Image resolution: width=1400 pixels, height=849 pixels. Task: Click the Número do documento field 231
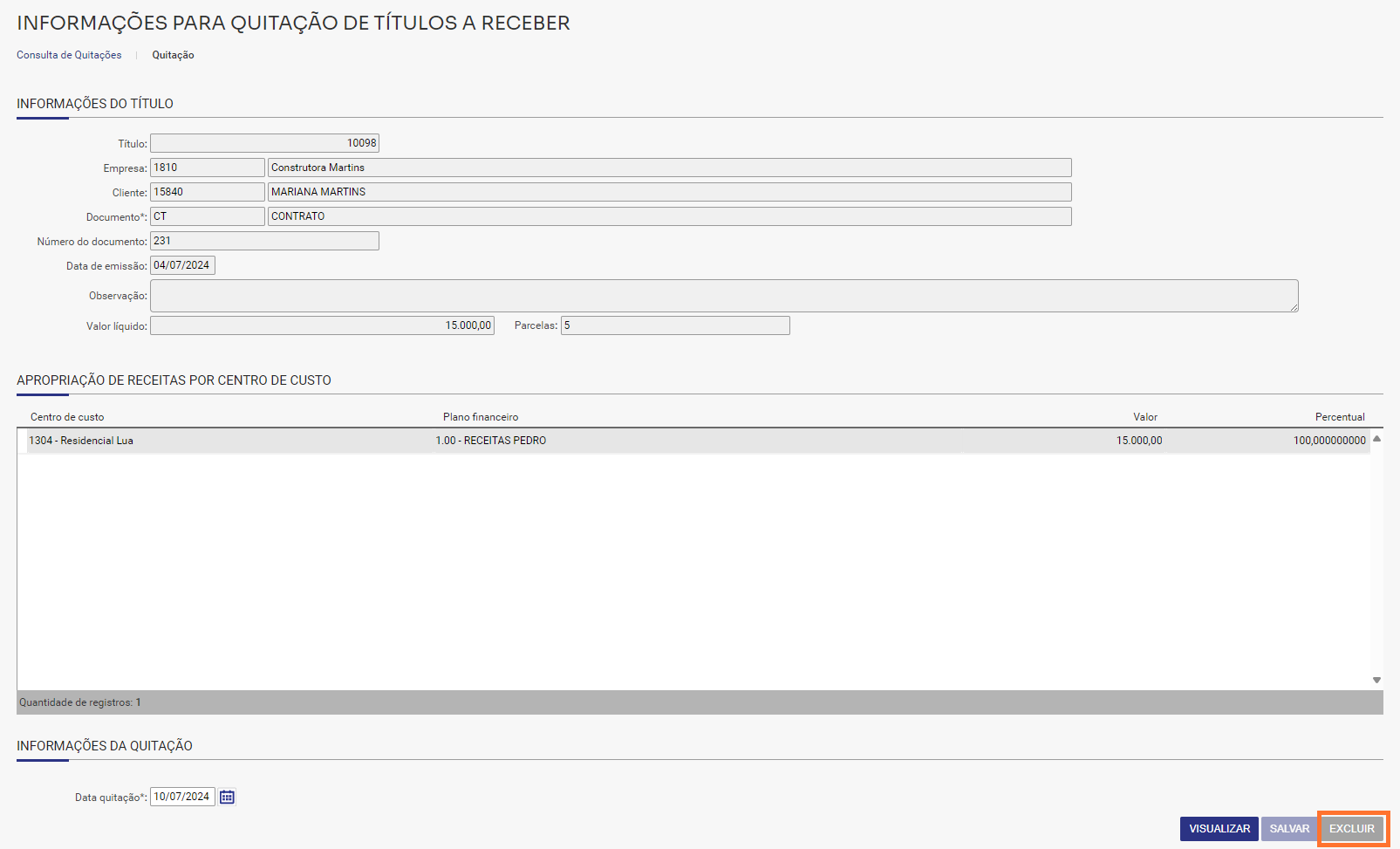click(264, 241)
